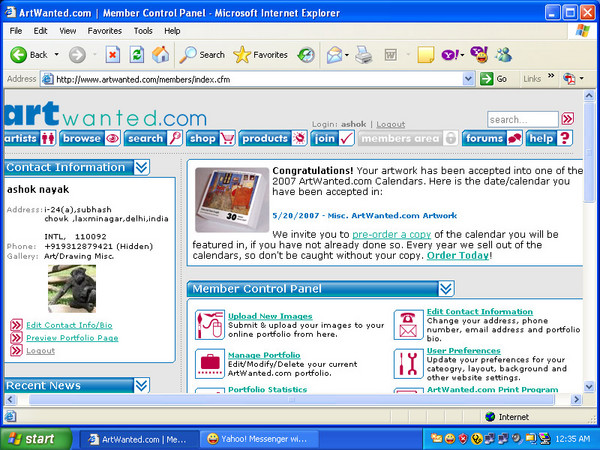Click the Edit Contact Information telephone icon
600x450 pixels.
click(x=408, y=325)
